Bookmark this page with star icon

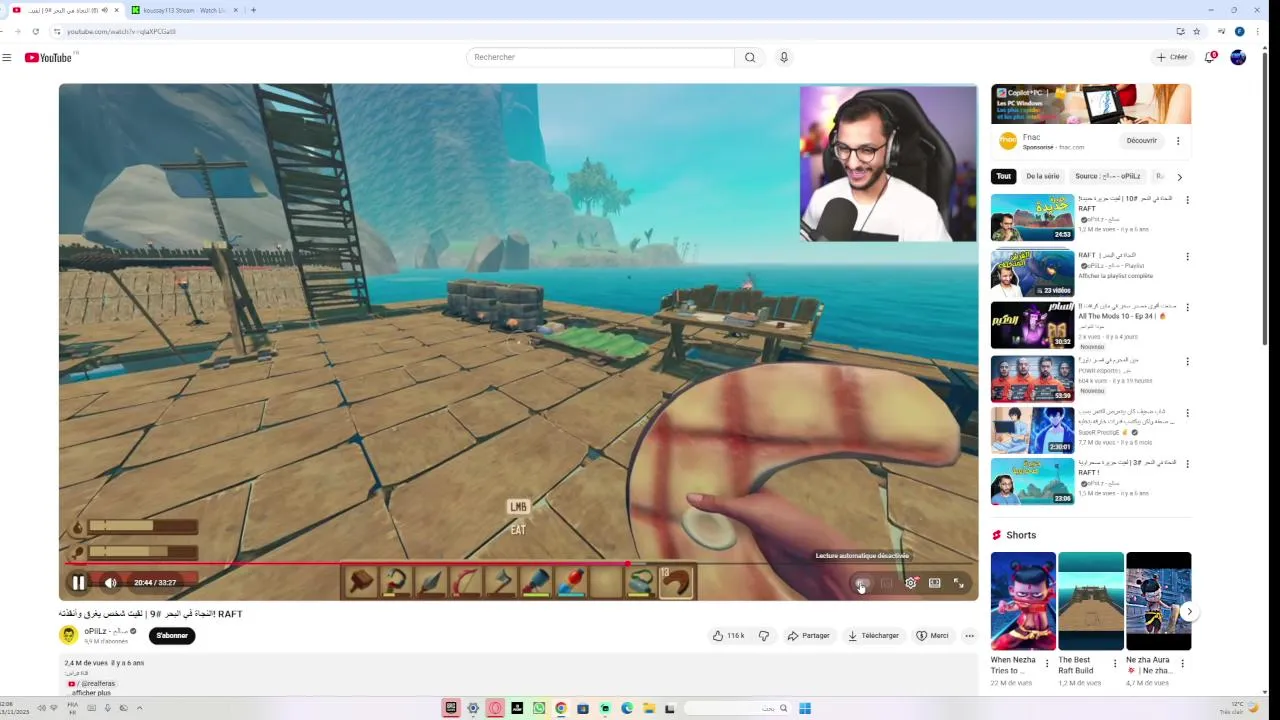coord(1196,31)
